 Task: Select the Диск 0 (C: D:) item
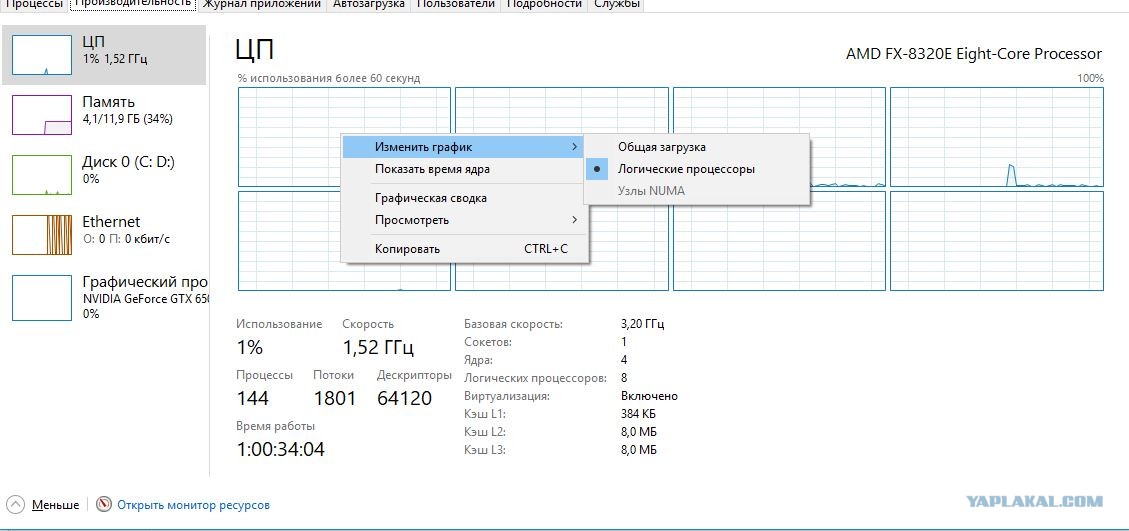104,175
